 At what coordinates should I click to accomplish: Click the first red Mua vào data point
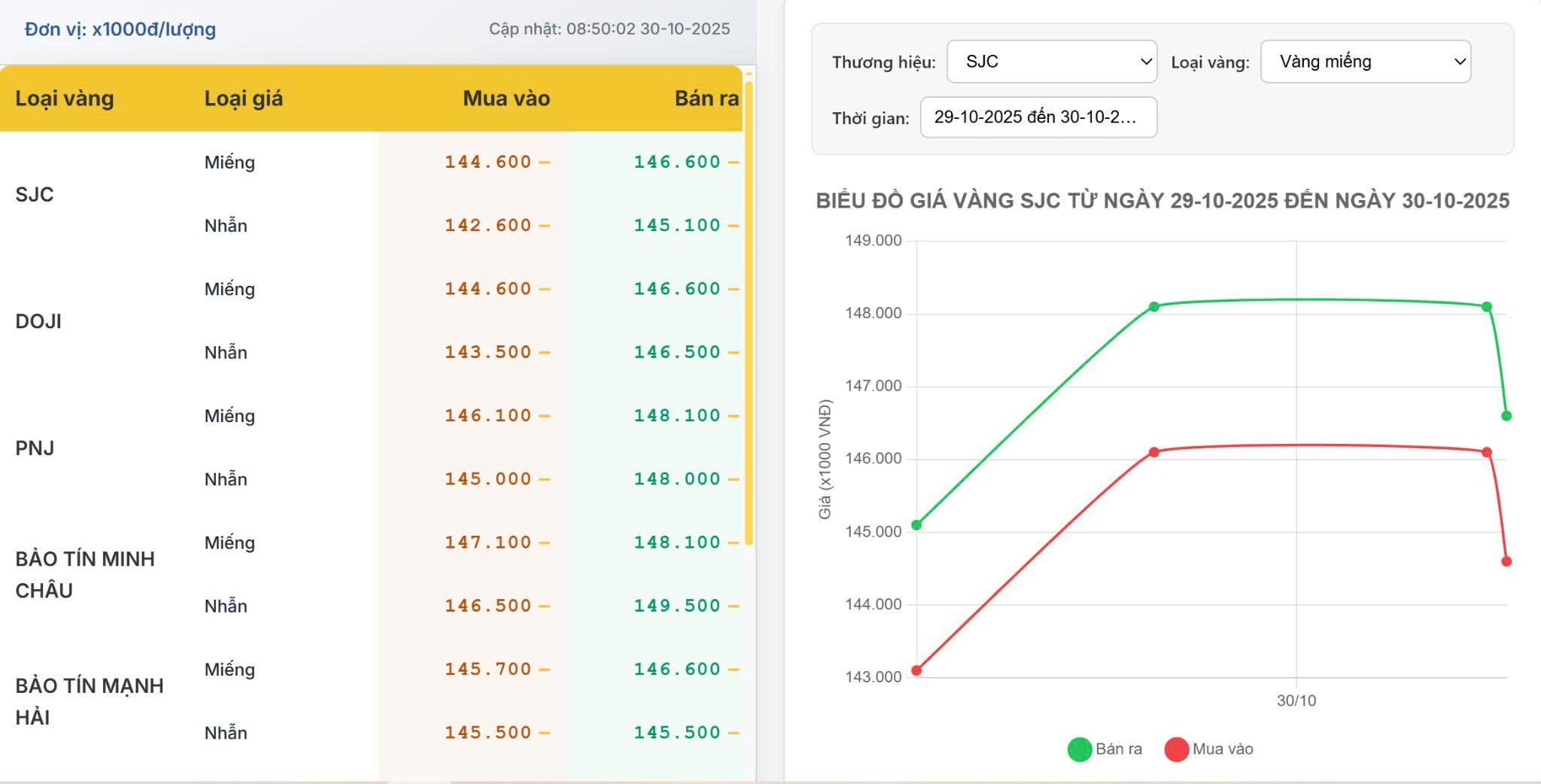click(916, 670)
